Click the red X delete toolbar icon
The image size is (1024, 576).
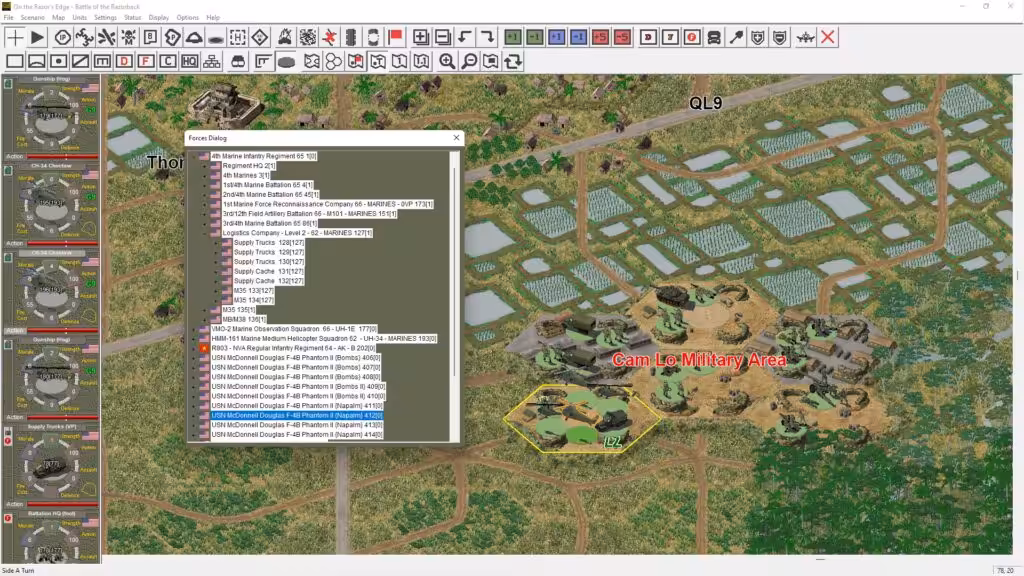pyautogui.click(x=828, y=37)
